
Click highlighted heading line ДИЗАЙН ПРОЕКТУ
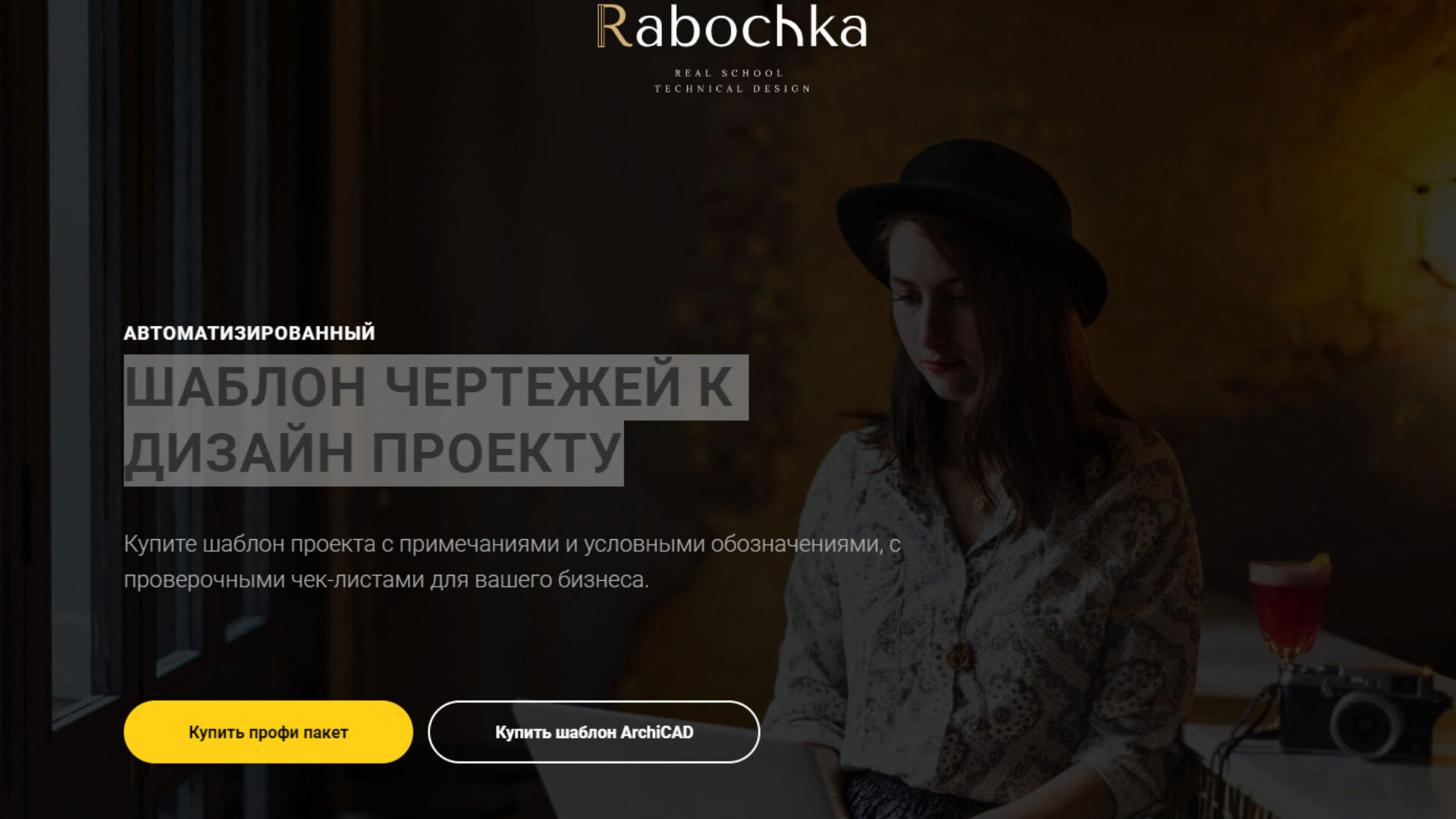point(373,453)
